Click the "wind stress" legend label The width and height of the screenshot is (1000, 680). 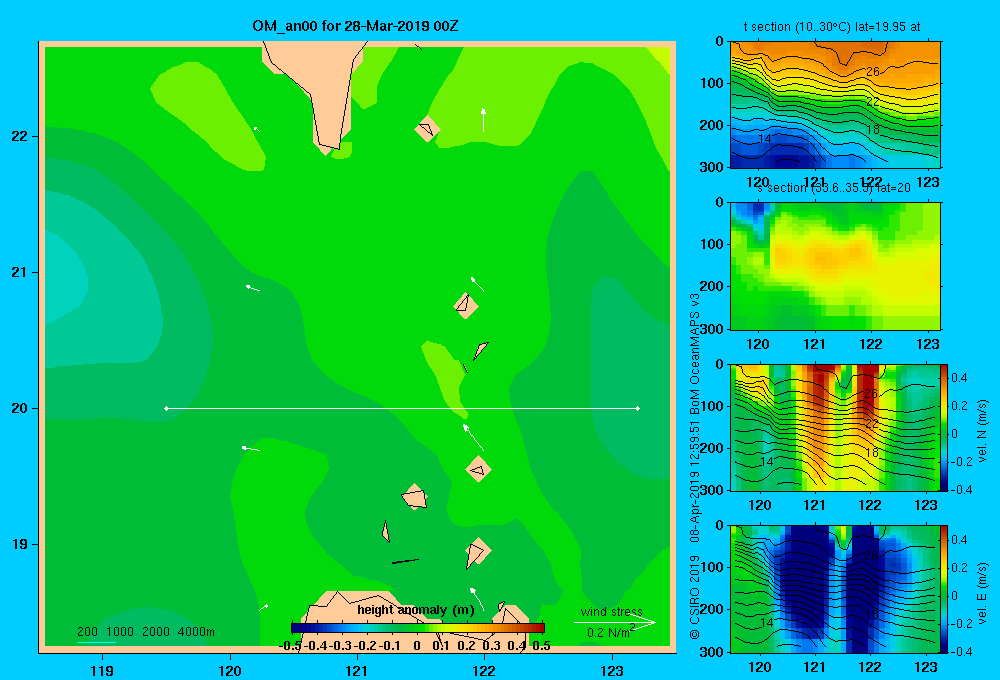(612, 611)
